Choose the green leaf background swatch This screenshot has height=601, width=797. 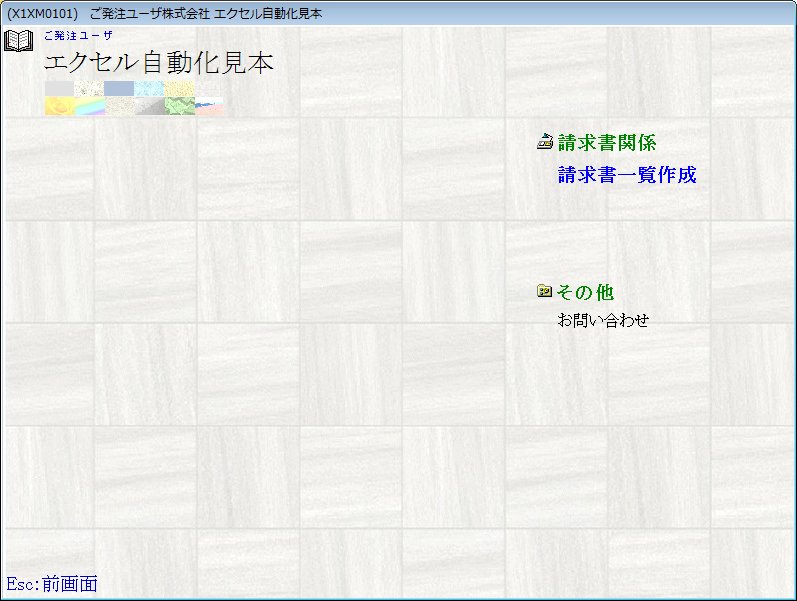[180, 106]
